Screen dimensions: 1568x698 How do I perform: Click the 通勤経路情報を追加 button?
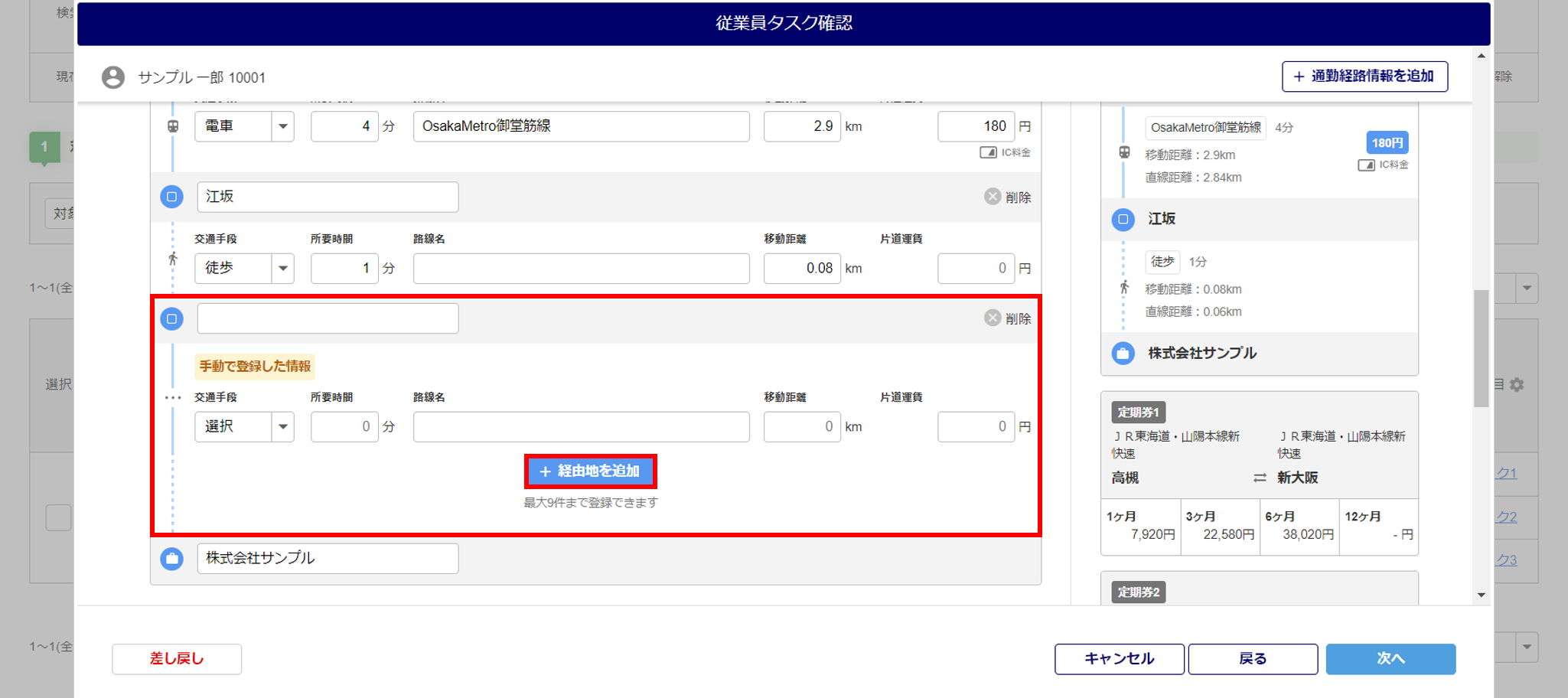pos(1364,77)
